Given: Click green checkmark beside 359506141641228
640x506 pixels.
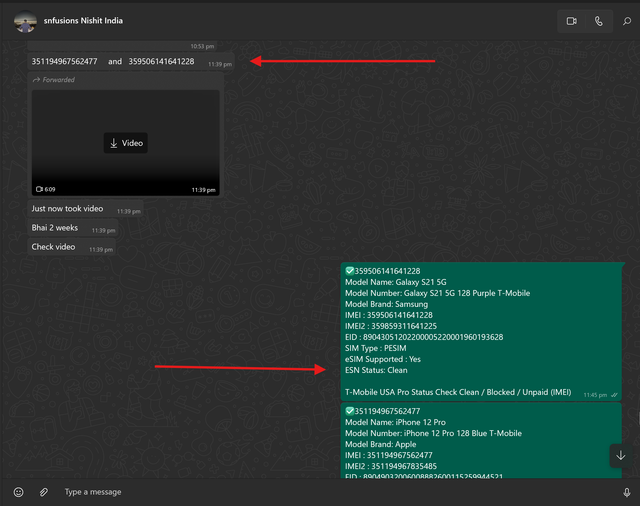Looking at the screenshot, I should pyautogui.click(x=350, y=271).
